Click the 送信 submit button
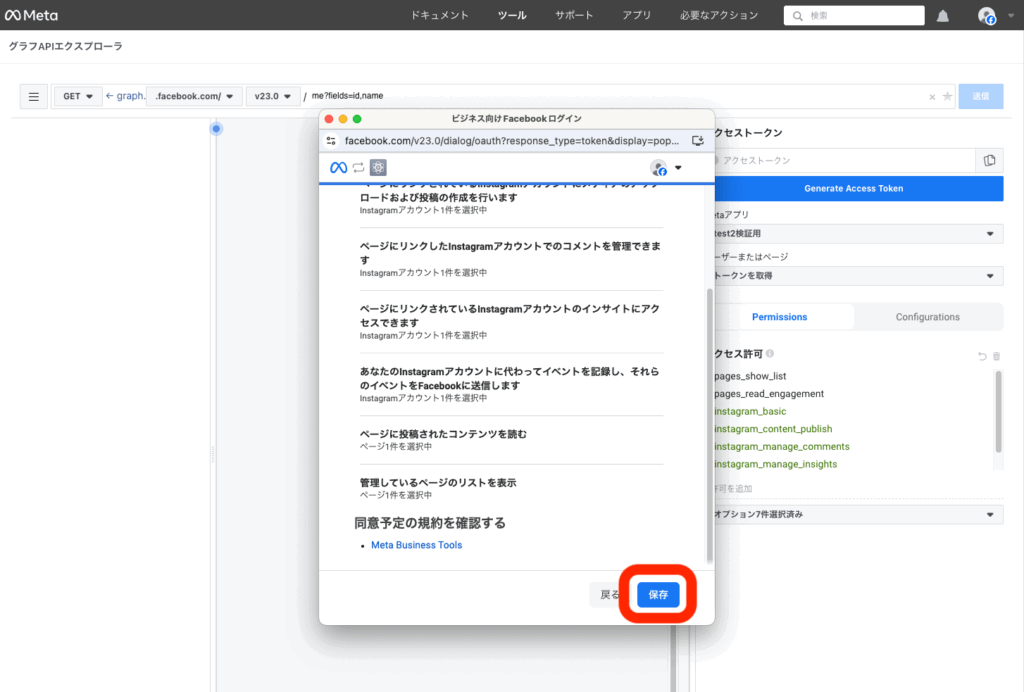This screenshot has height=692, width=1024. (980, 97)
